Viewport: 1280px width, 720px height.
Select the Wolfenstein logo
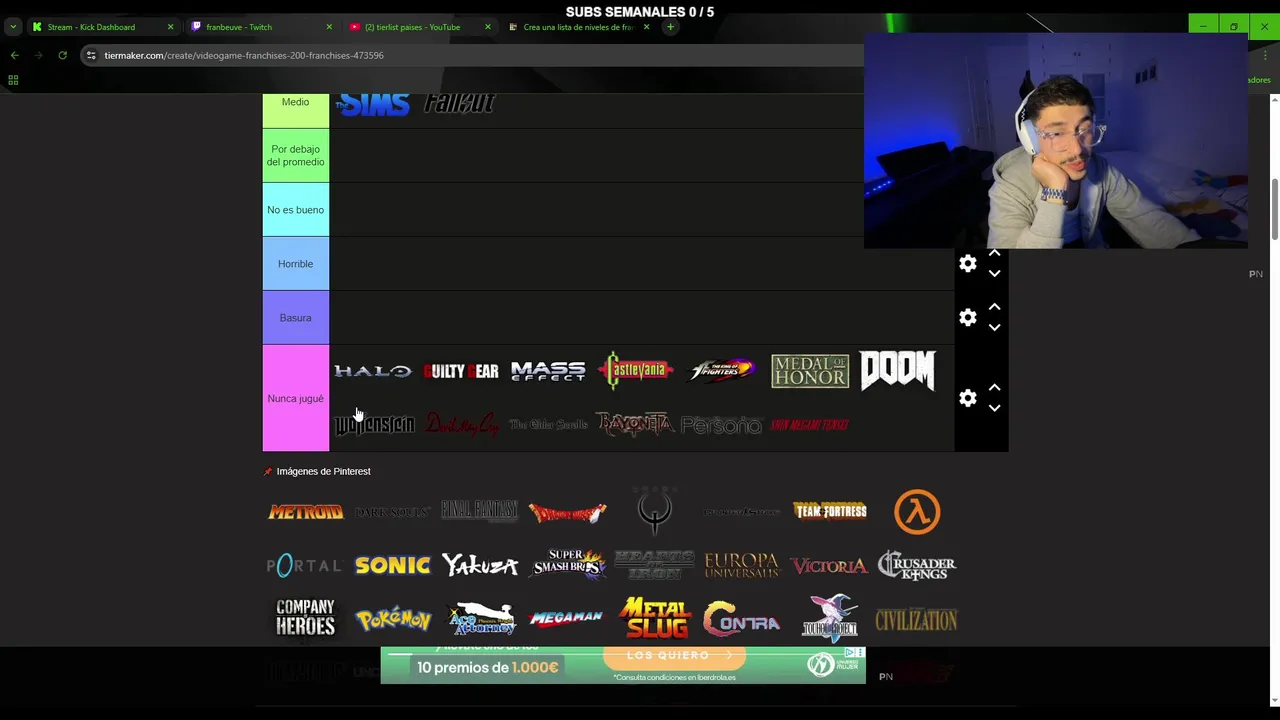coord(373,425)
